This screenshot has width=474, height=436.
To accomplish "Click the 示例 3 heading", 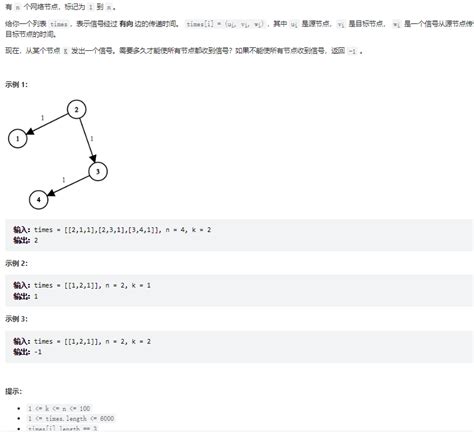I will [16, 319].
